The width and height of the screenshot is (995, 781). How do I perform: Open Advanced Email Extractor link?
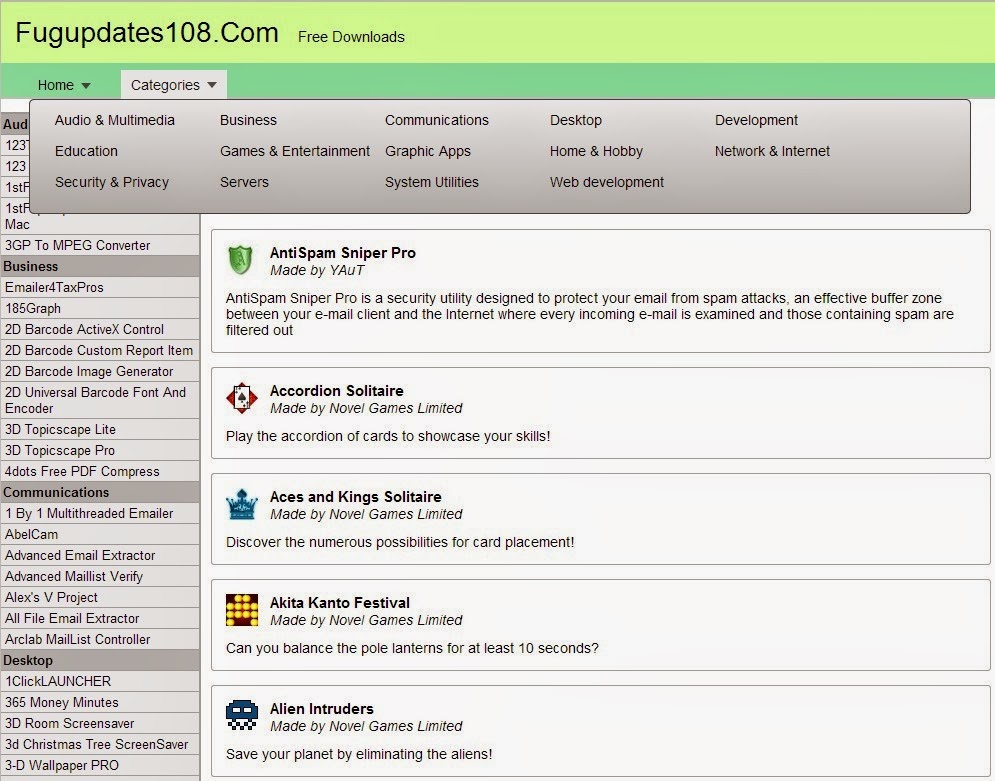click(x=100, y=555)
